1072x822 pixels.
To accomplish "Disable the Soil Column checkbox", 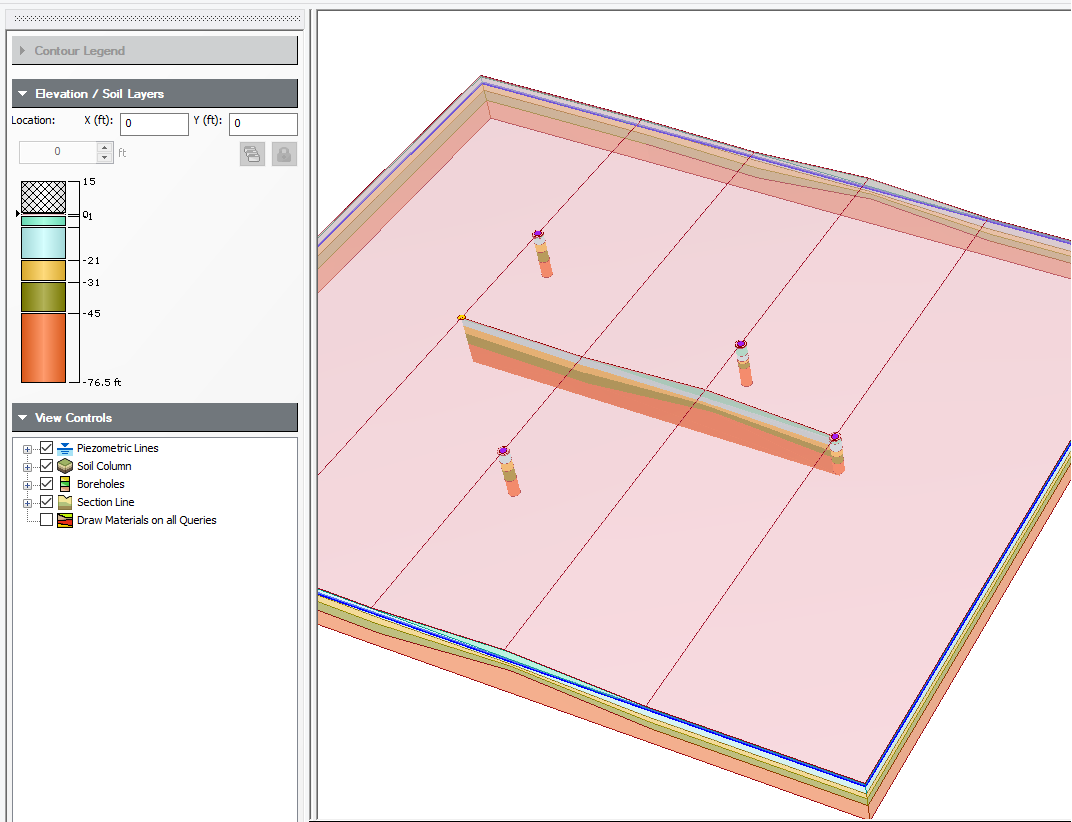I will click(46, 466).
